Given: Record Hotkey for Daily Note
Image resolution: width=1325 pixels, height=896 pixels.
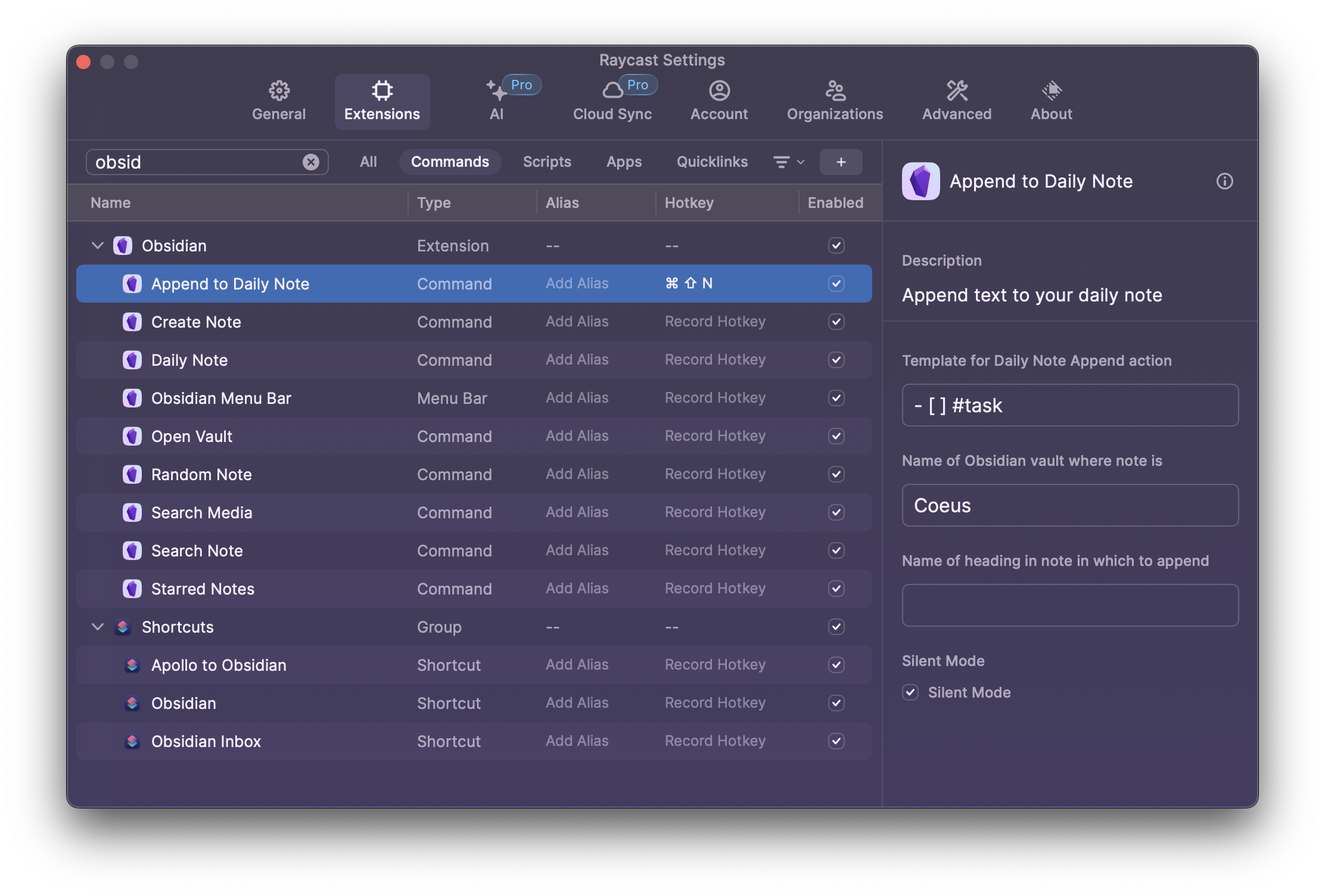Looking at the screenshot, I should [715, 360].
